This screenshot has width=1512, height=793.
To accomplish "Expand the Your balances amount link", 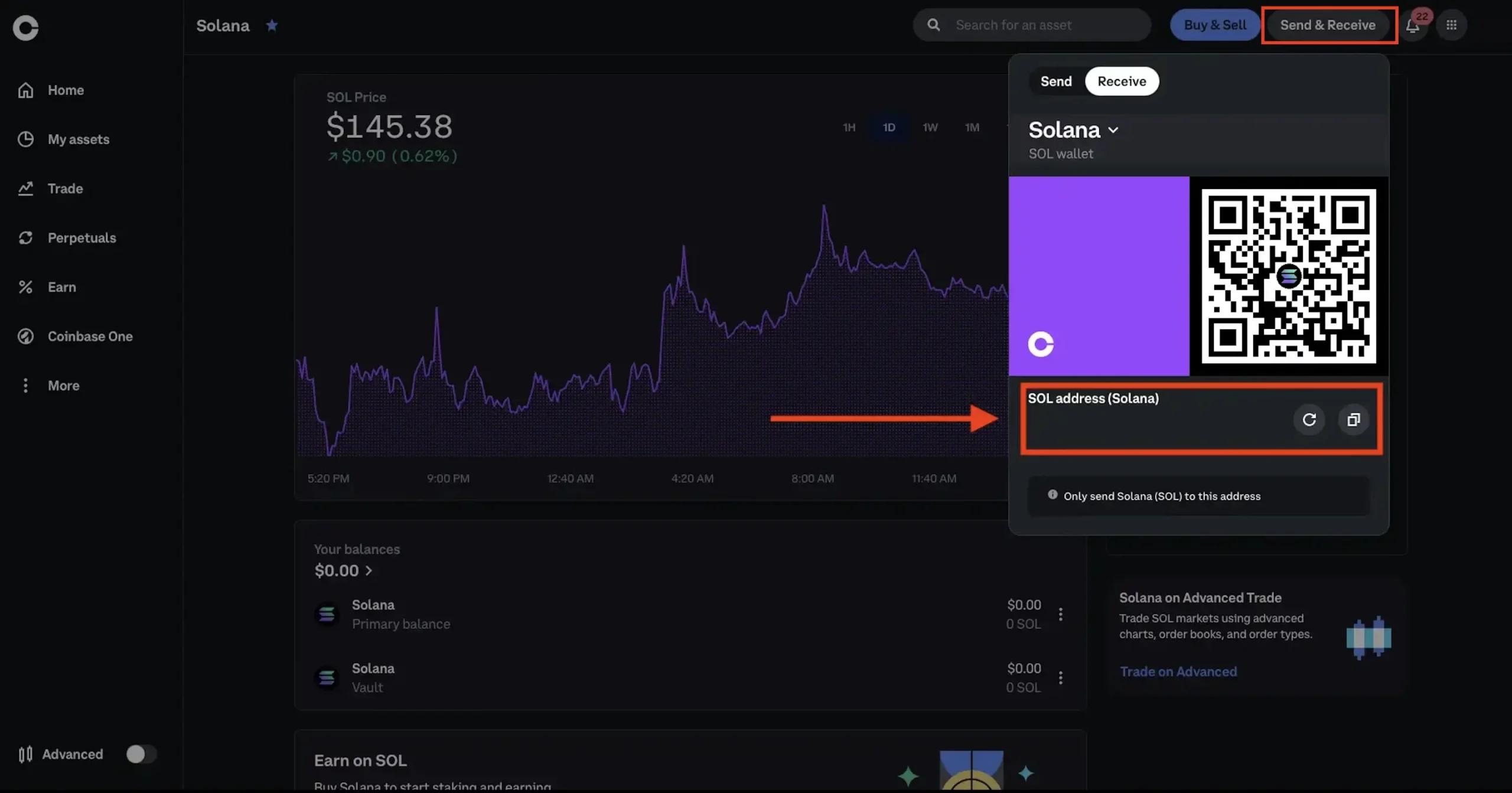I will pos(344,570).
